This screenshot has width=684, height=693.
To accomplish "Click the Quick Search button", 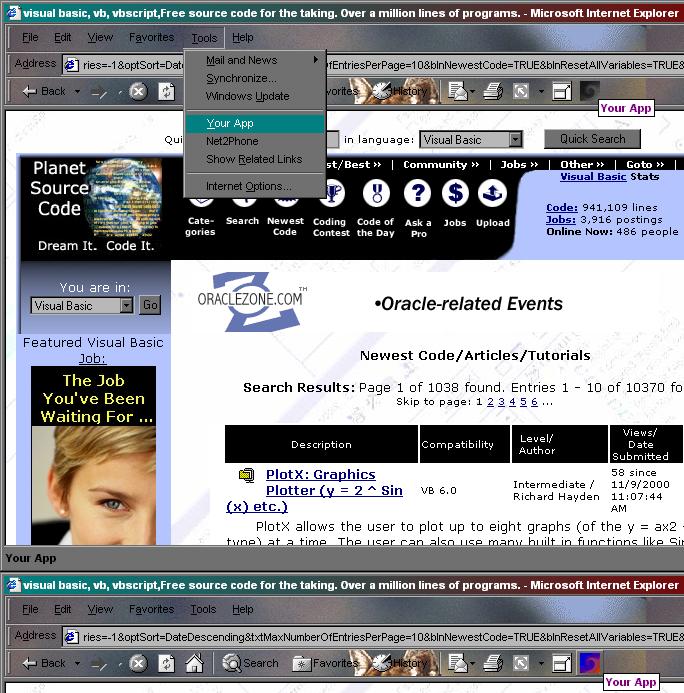I will (592, 139).
